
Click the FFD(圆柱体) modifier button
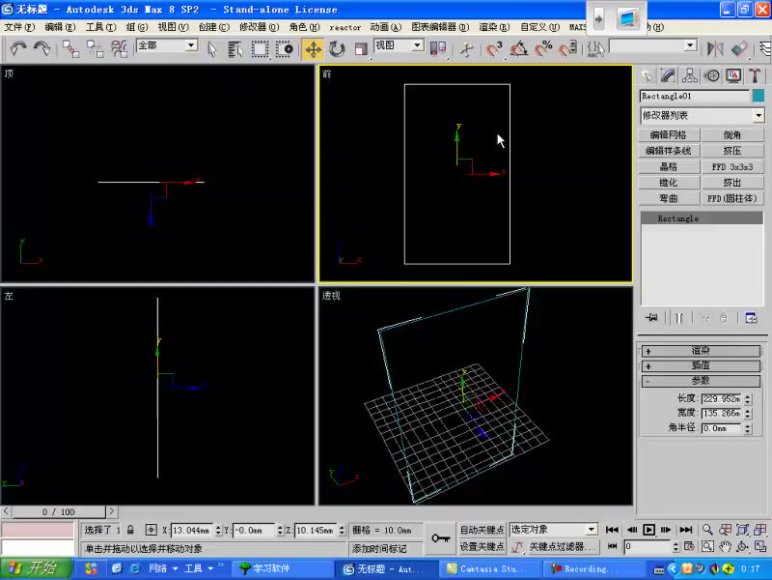coord(732,198)
